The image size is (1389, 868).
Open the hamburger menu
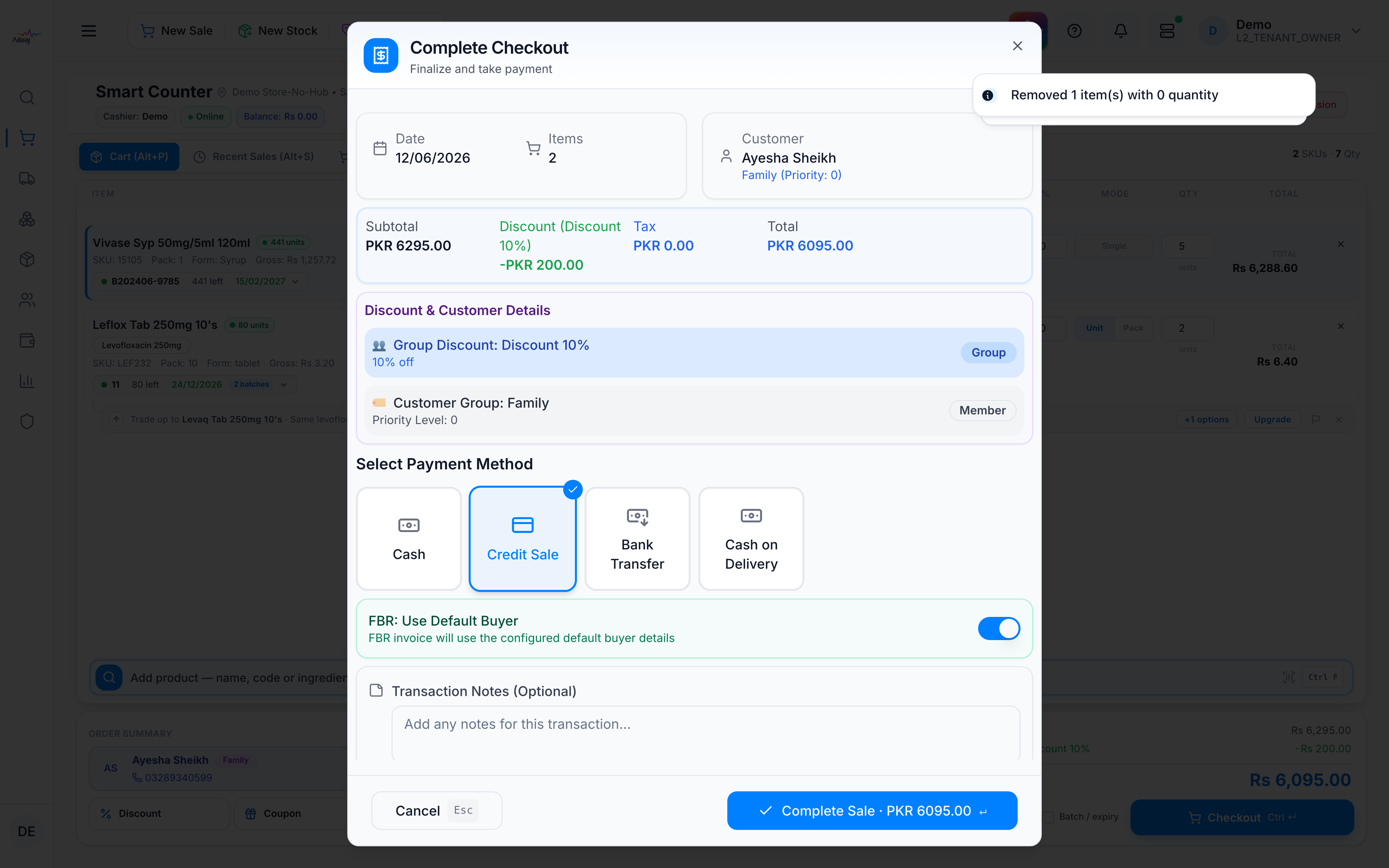tap(88, 31)
